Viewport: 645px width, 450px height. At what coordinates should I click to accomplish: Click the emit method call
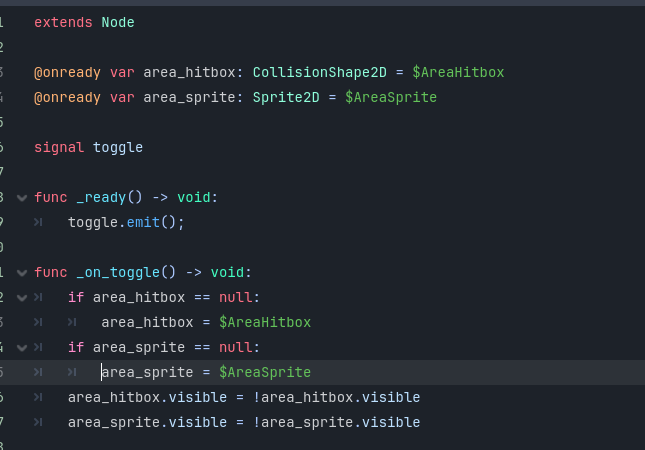[143, 223]
